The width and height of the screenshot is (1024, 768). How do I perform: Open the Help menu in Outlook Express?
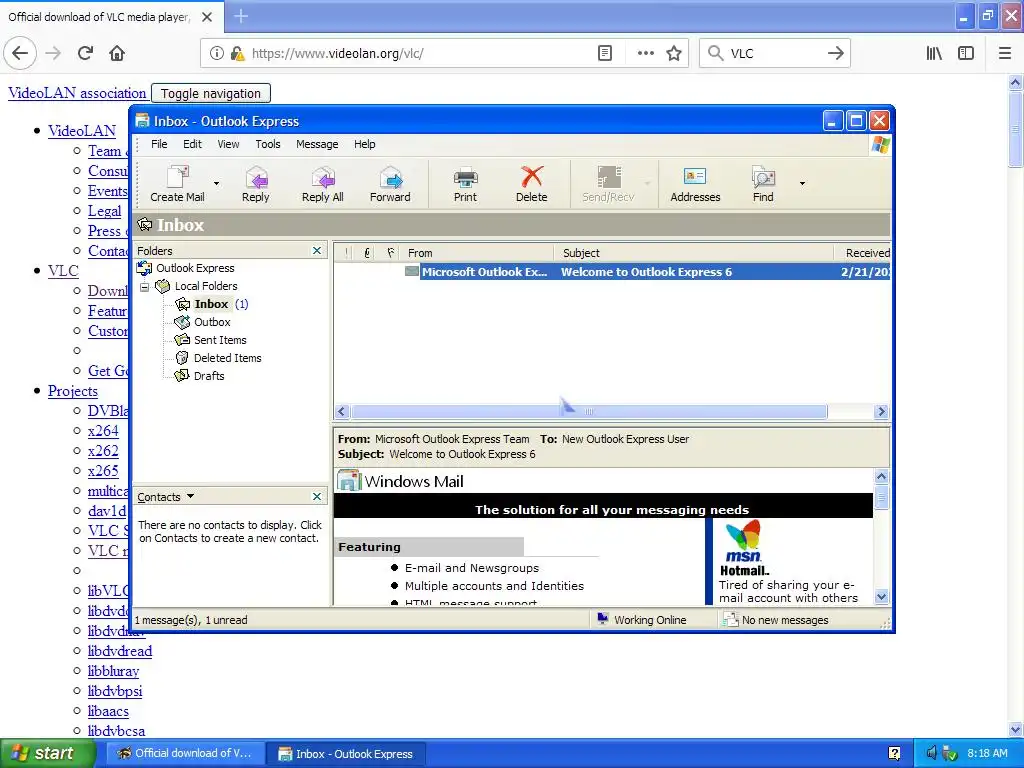[x=364, y=144]
